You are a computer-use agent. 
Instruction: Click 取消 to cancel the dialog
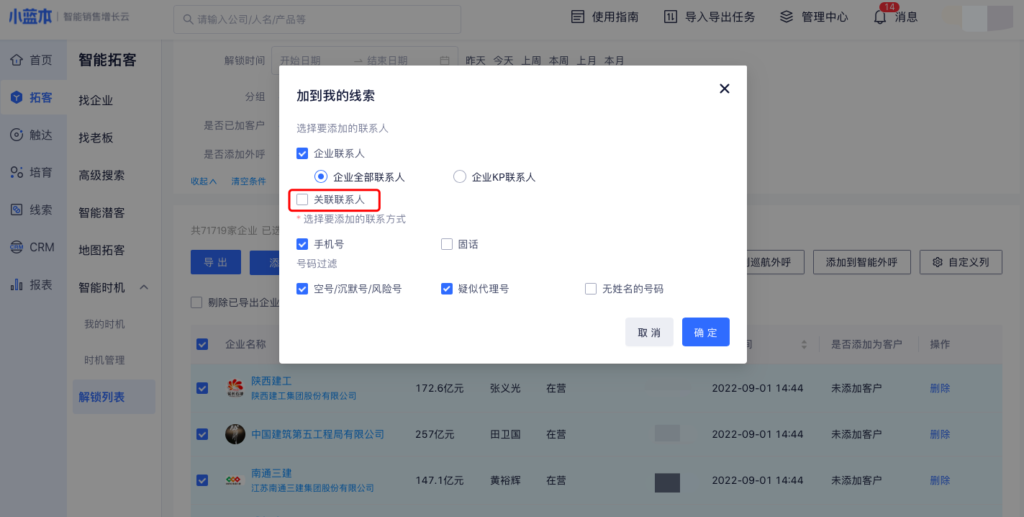648,332
